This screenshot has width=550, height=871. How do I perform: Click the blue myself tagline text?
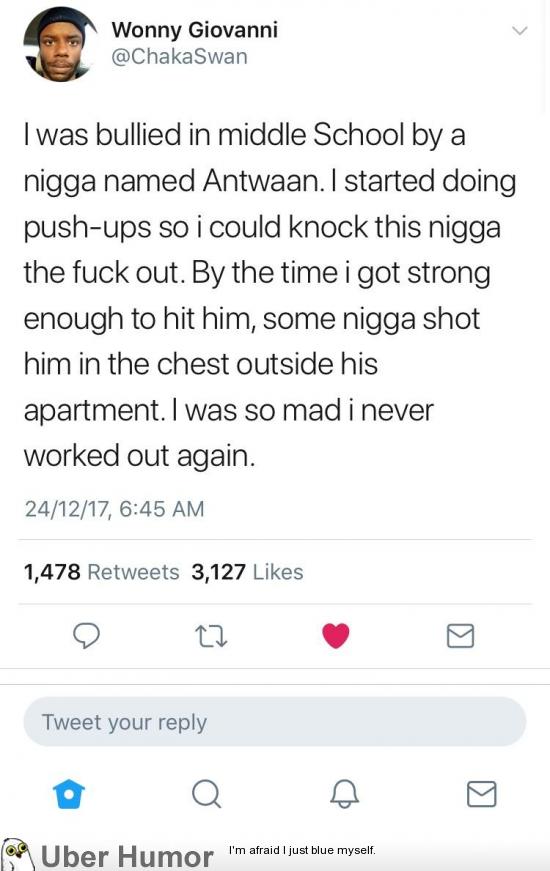302,850
